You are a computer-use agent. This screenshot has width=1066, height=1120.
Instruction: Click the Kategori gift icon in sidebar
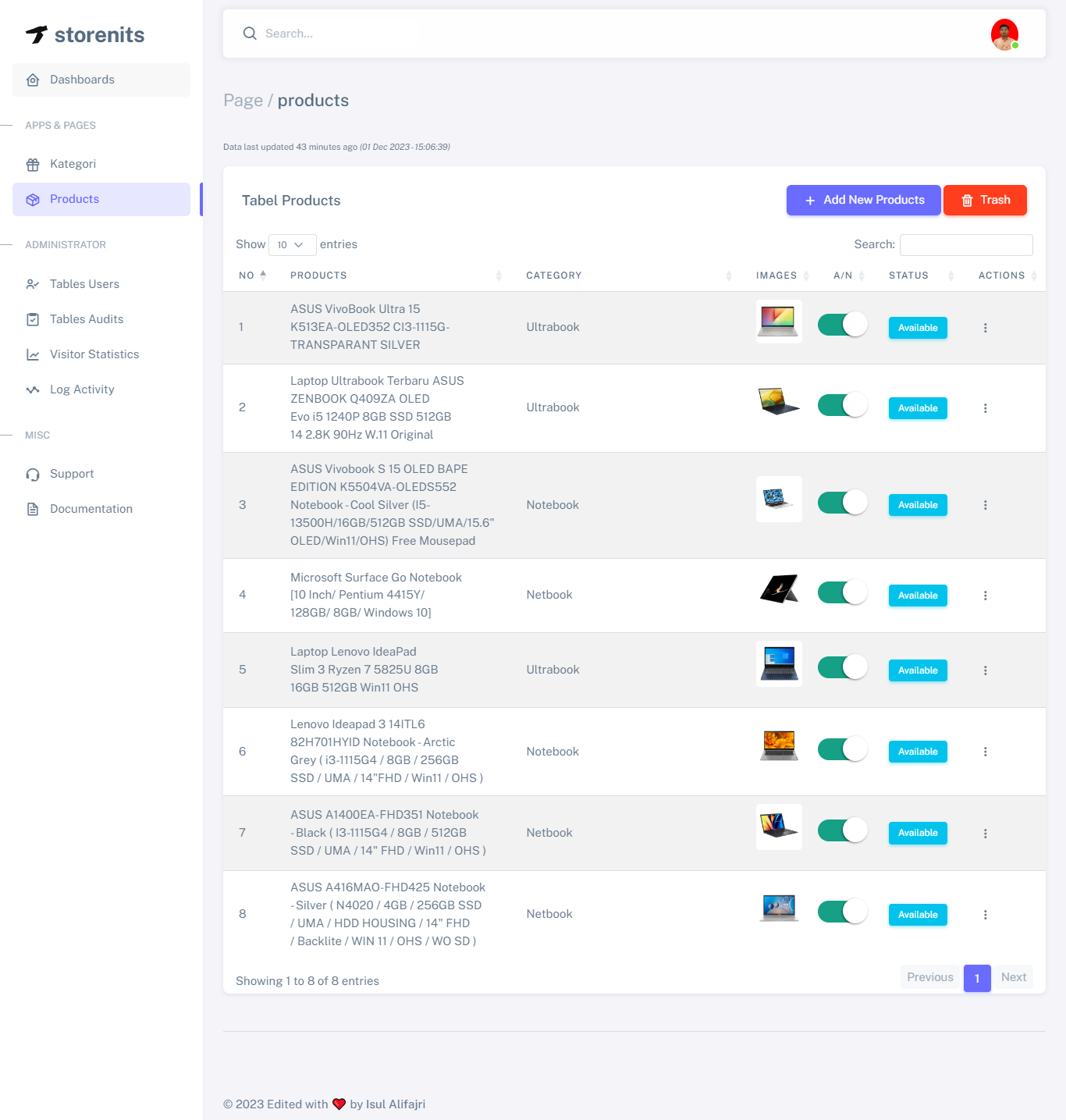pos(33,165)
